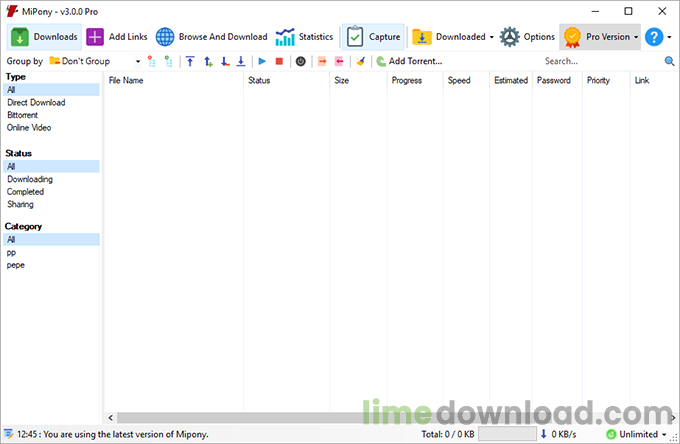The width and height of the screenshot is (680, 444).
Task: Click the blue help question mark icon
Action: pyautogui.click(x=654, y=37)
